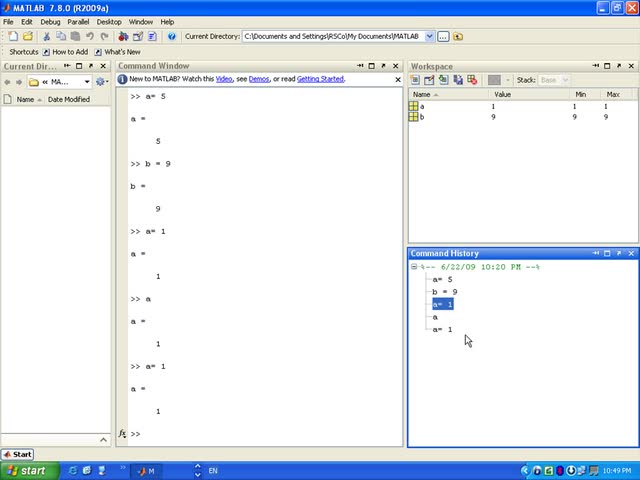The height and width of the screenshot is (480, 640).
Task: Click the Windows start button
Action: click(29, 471)
